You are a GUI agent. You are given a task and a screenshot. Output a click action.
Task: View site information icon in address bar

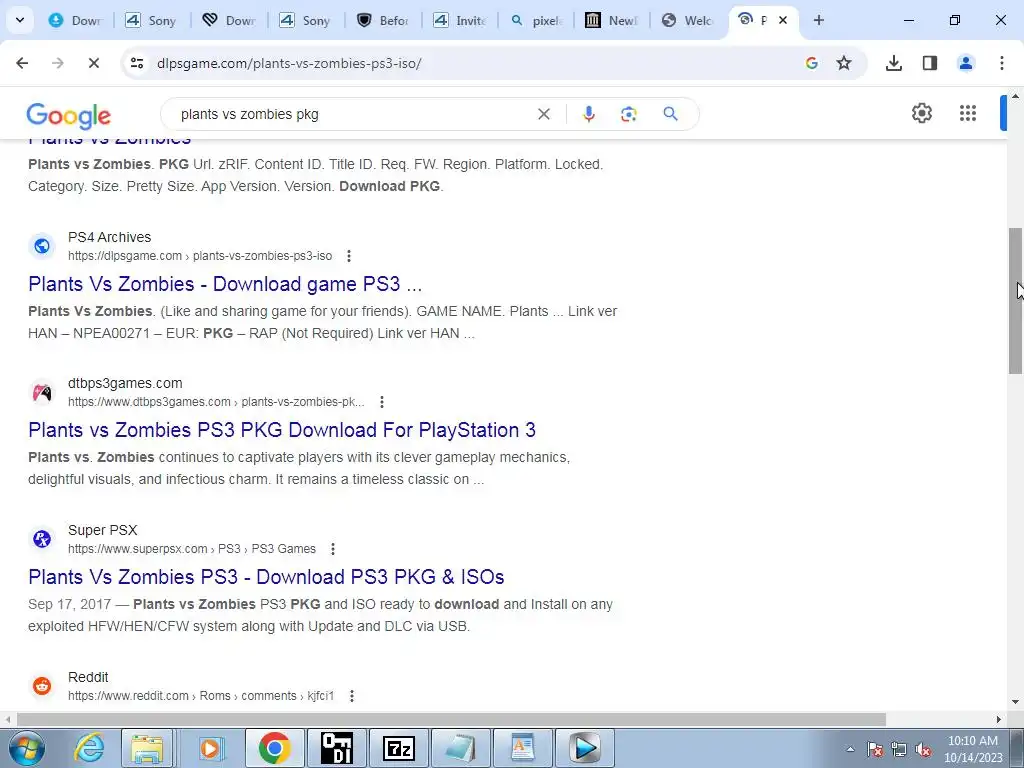tap(137, 63)
